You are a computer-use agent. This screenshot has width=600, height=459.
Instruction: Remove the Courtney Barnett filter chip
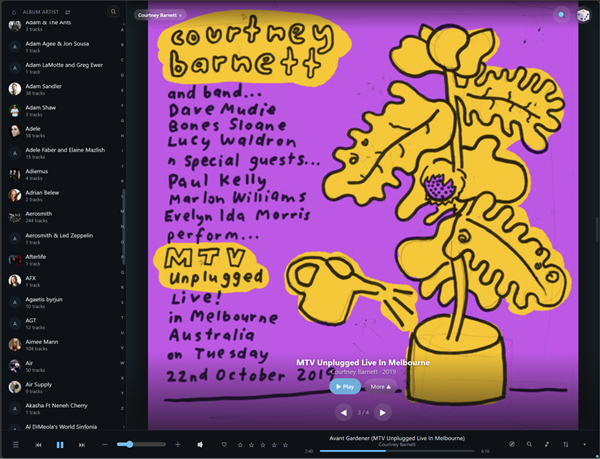(x=180, y=15)
